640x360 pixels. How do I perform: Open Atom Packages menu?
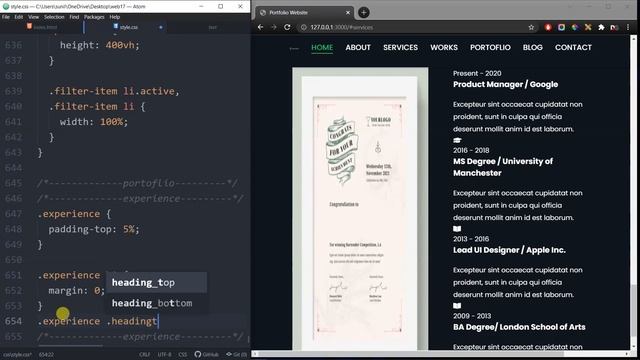(94, 17)
